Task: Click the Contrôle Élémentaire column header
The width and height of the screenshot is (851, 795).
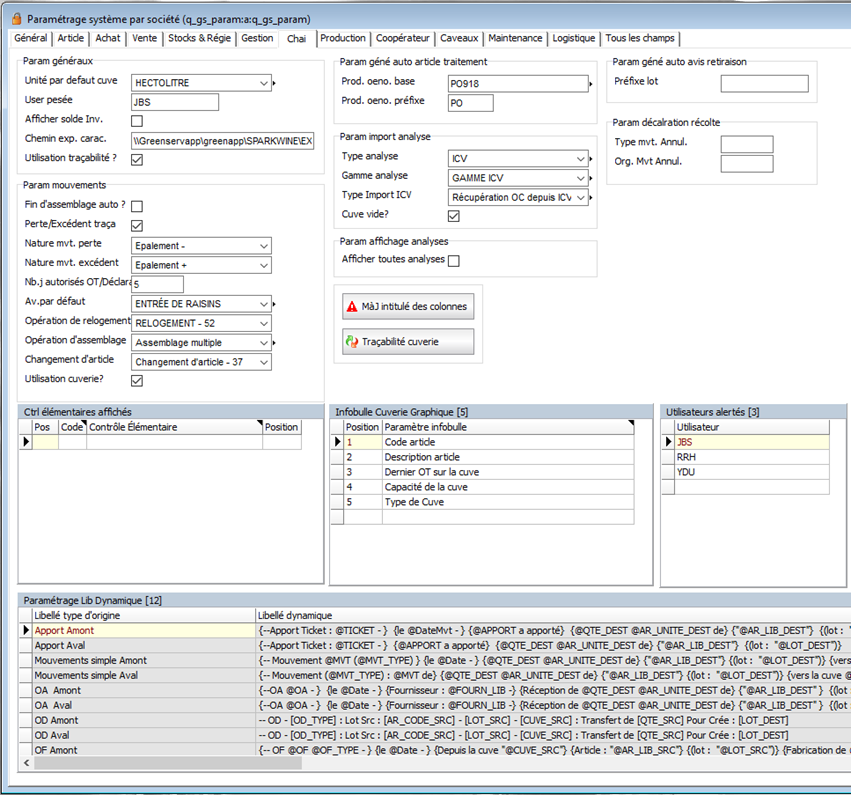Action: tap(174, 427)
